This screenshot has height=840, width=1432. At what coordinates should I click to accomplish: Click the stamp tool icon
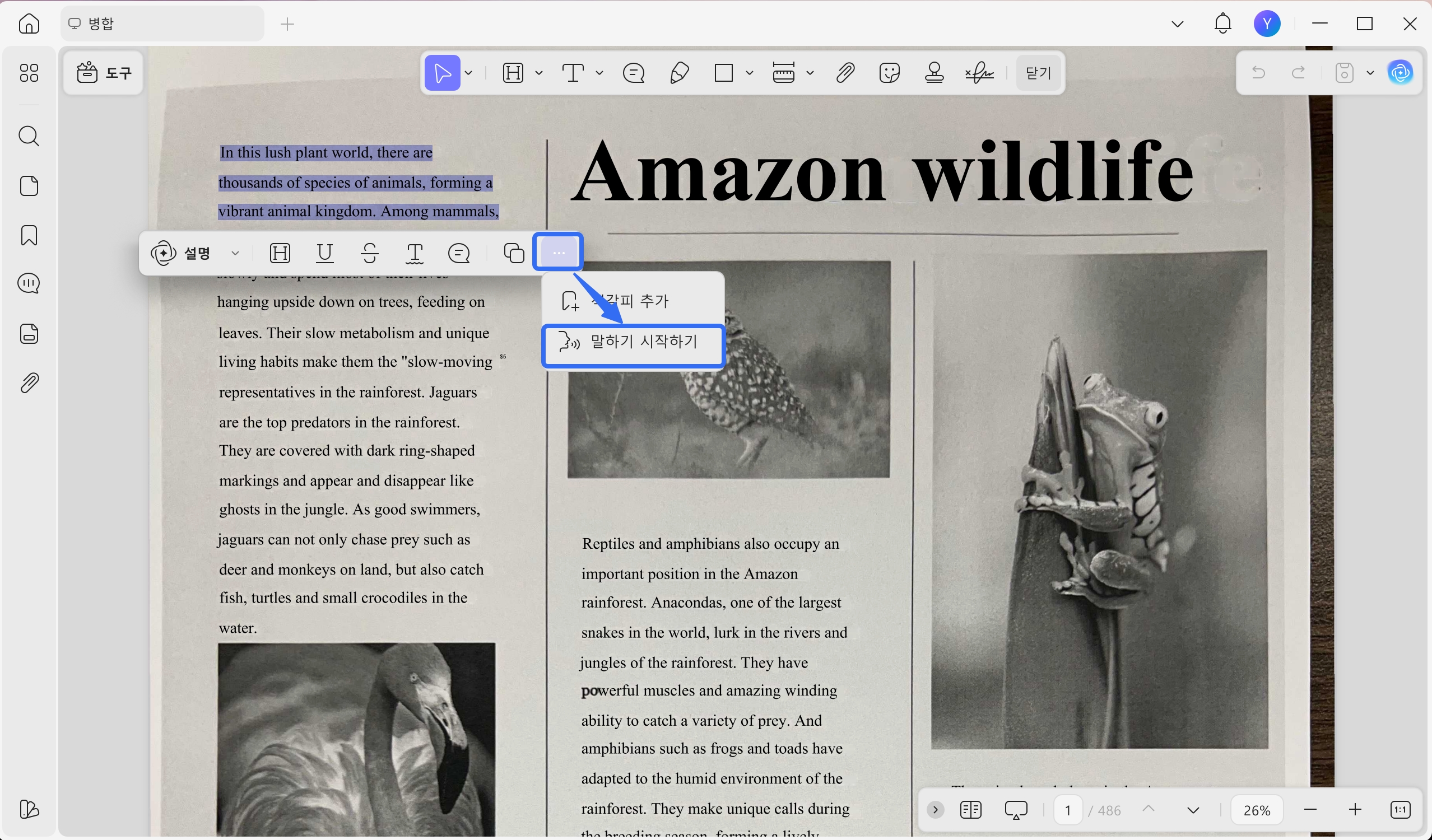934,73
